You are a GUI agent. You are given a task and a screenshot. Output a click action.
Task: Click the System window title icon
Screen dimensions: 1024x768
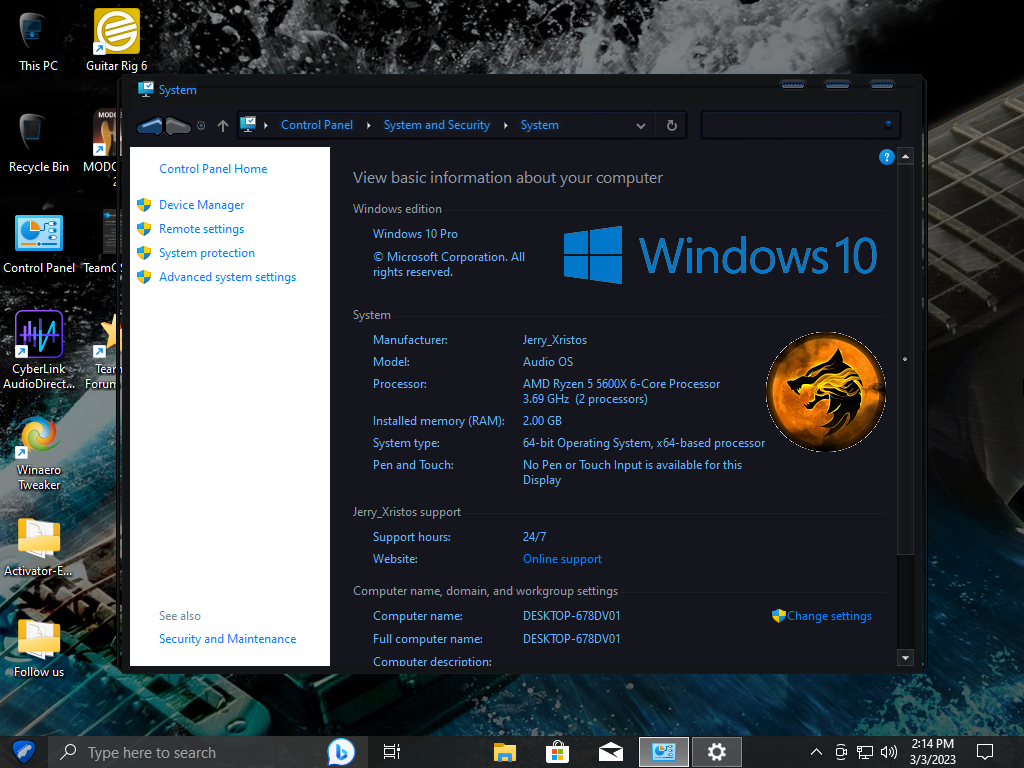146,89
